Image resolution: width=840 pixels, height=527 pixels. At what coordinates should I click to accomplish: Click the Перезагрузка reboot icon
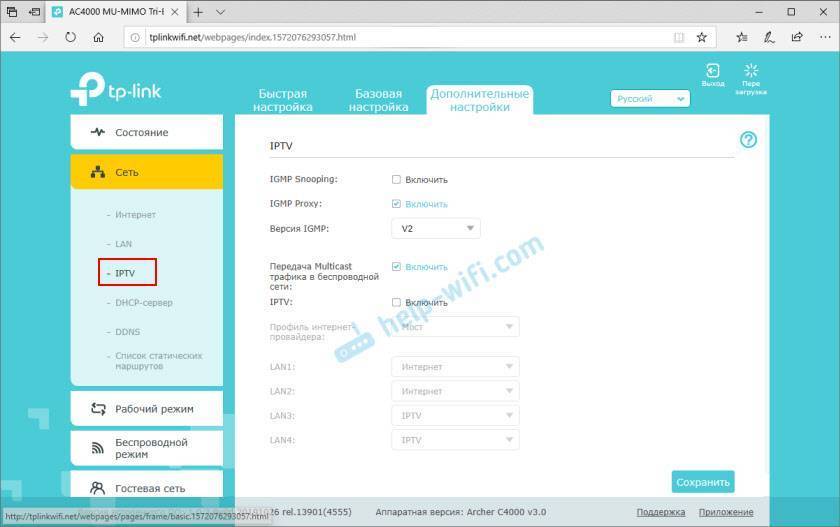click(751, 79)
